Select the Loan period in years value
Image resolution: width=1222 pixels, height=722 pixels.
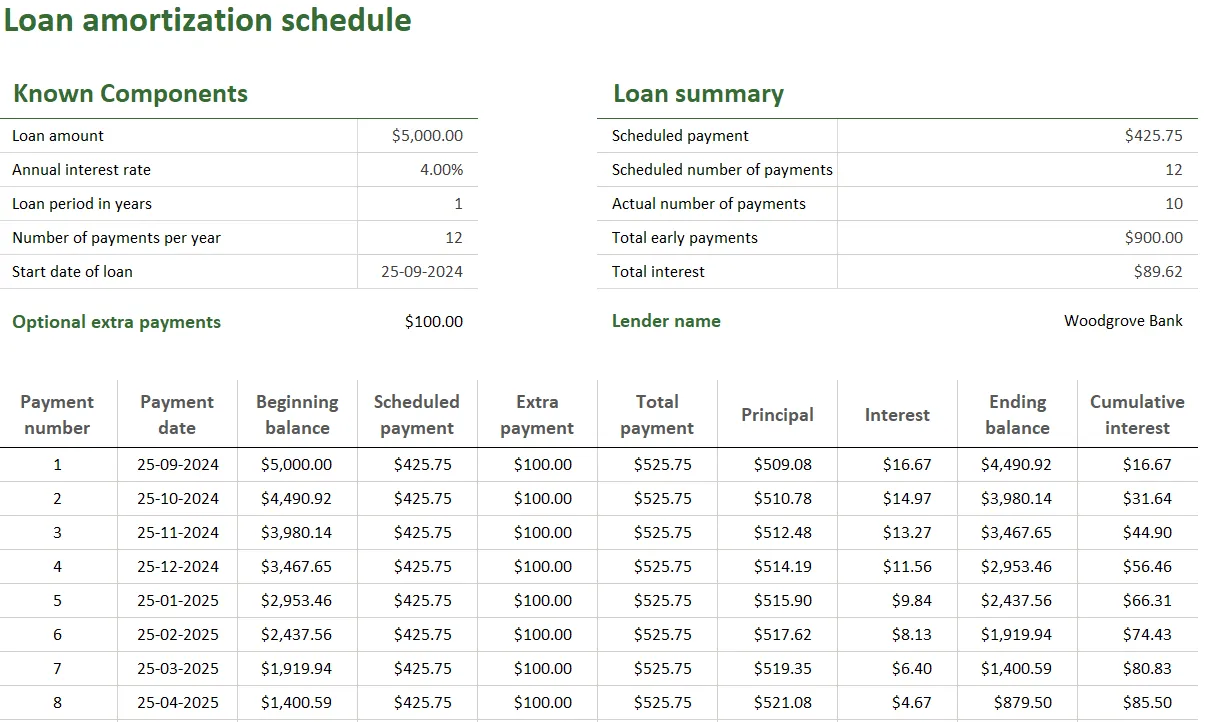pos(418,204)
